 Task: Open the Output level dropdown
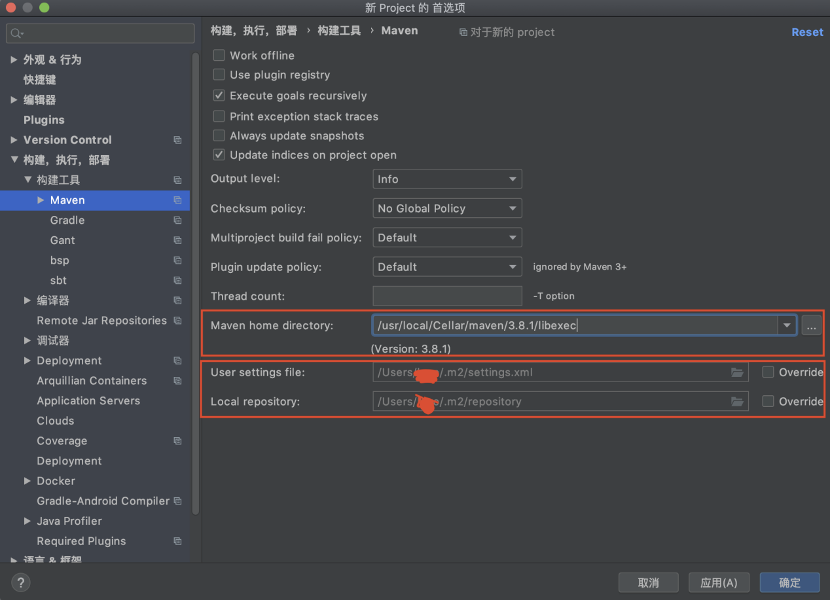pyautogui.click(x=447, y=179)
